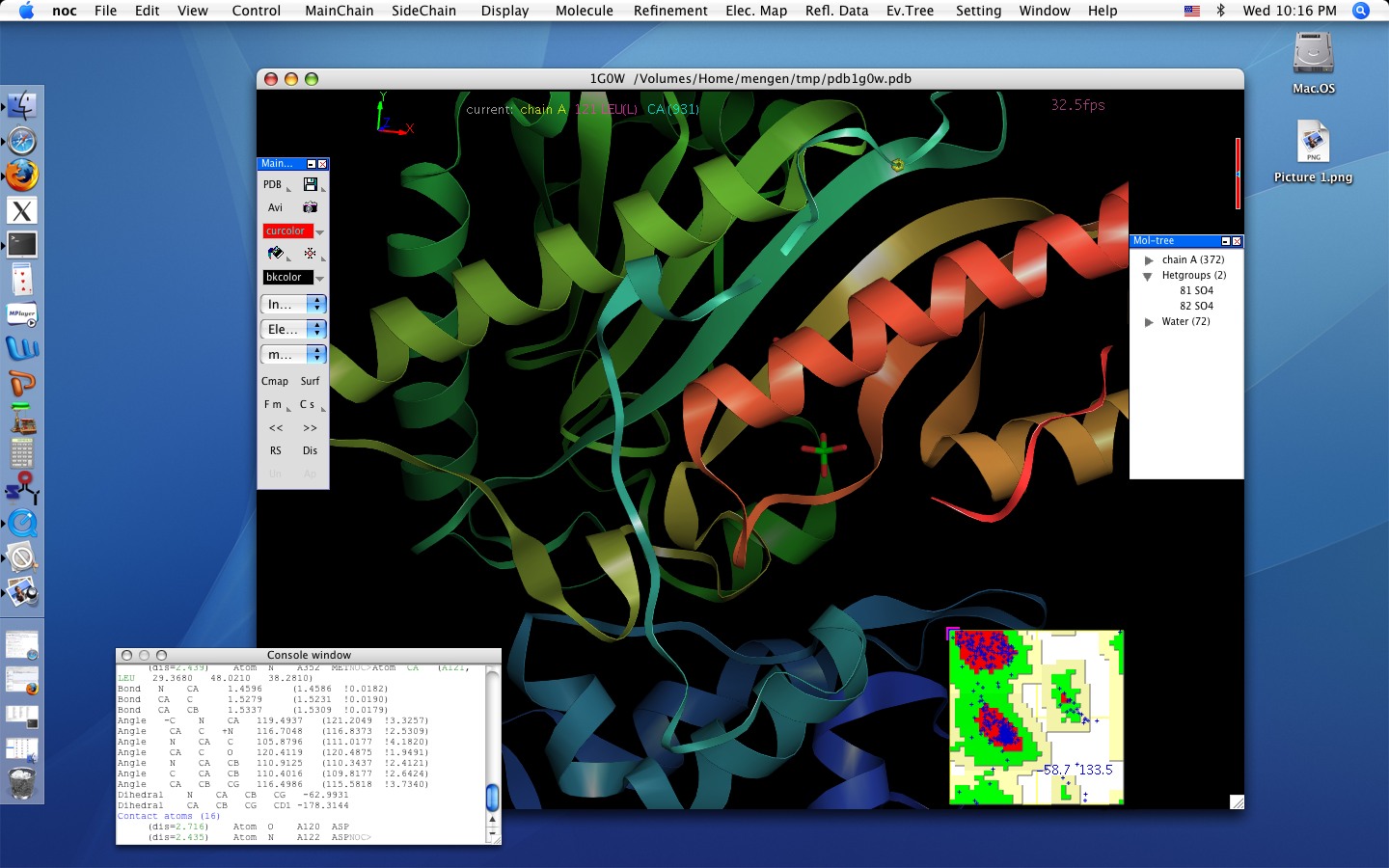Open the MainChain menu

click(339, 11)
